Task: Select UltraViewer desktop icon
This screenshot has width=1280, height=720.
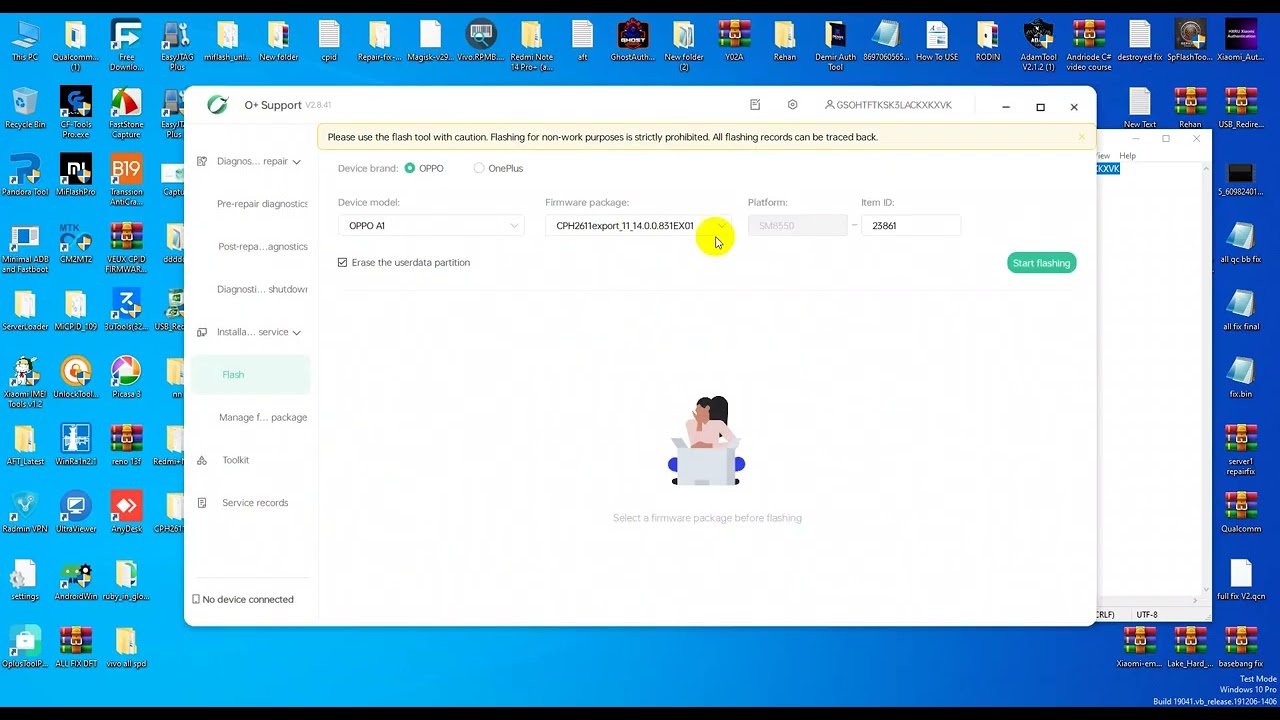Action: point(76,512)
